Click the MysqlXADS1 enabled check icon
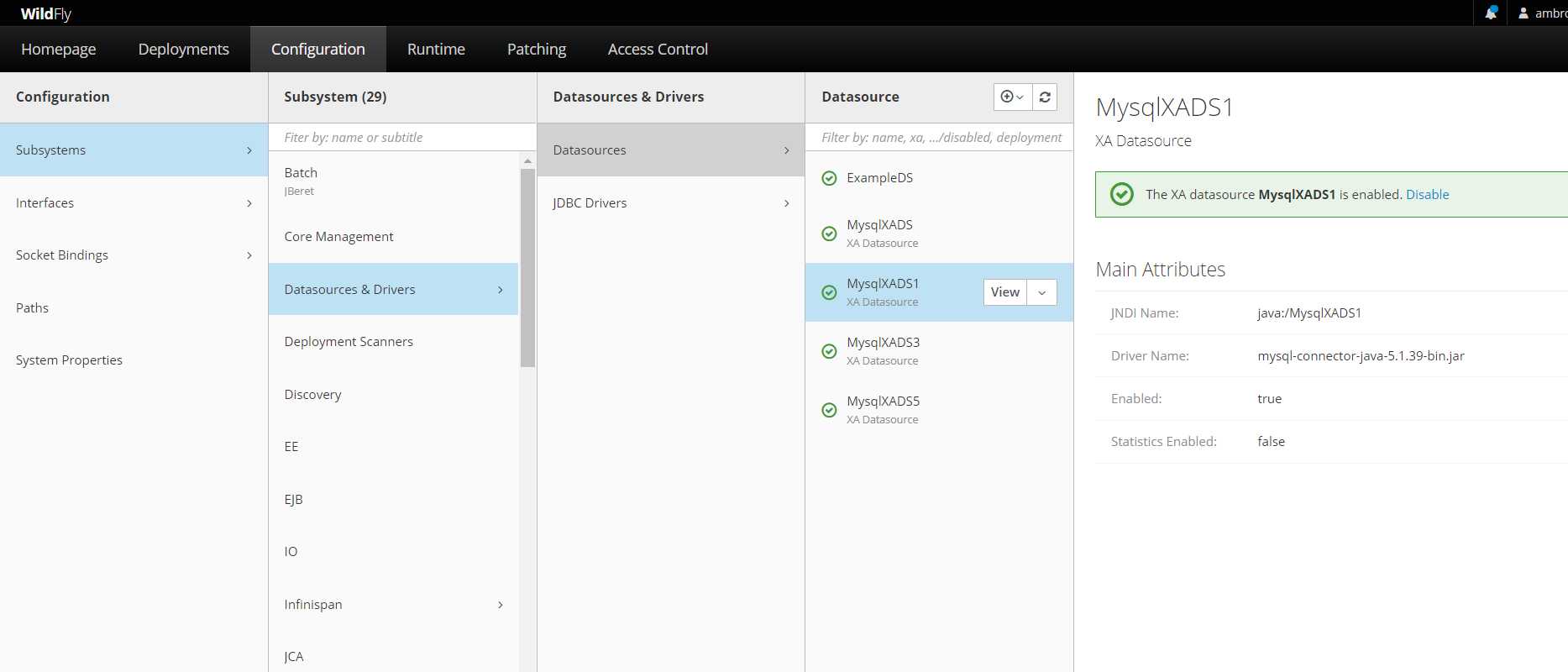 tap(829, 292)
